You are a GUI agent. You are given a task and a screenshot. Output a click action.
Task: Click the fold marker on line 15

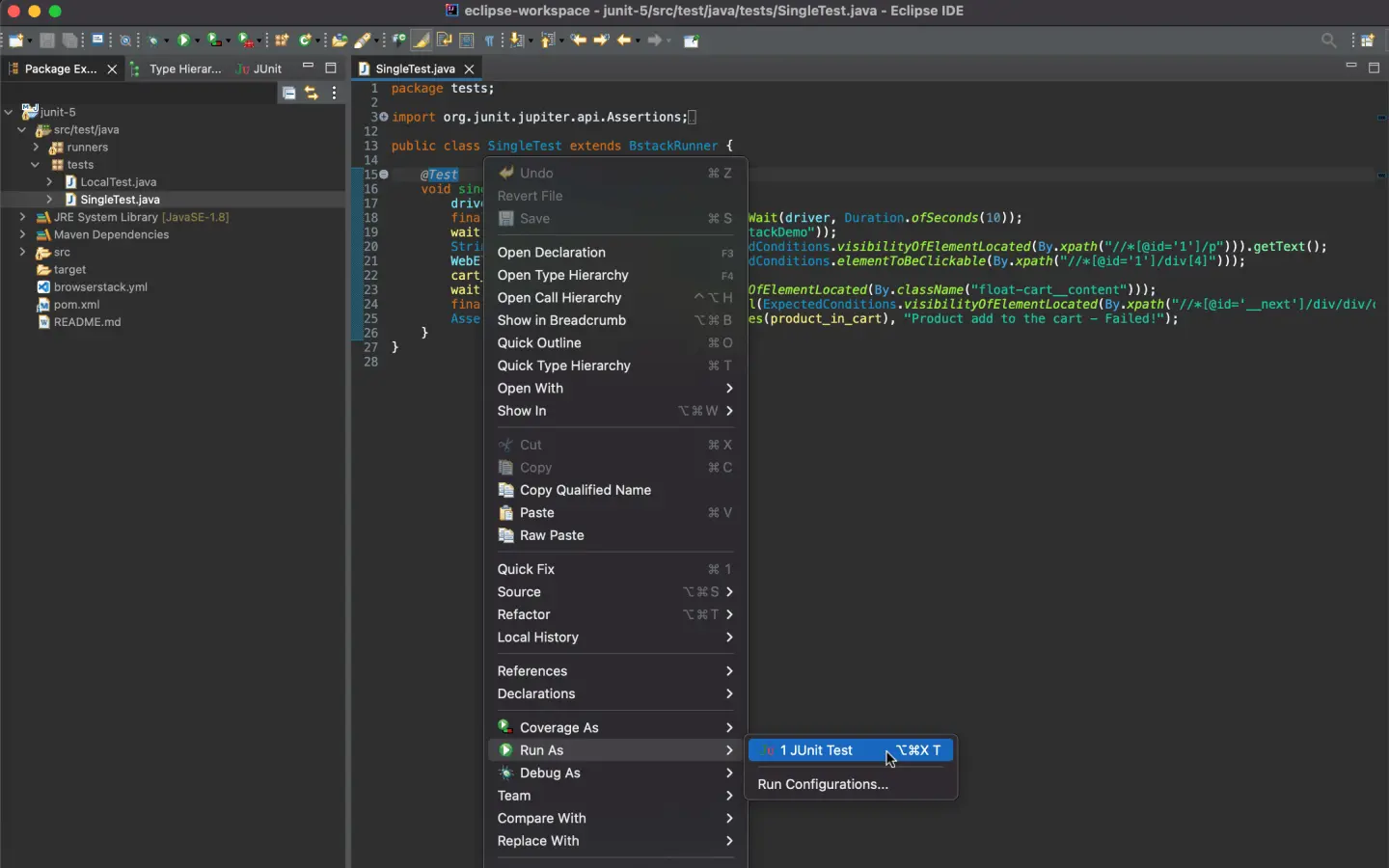[x=384, y=175]
